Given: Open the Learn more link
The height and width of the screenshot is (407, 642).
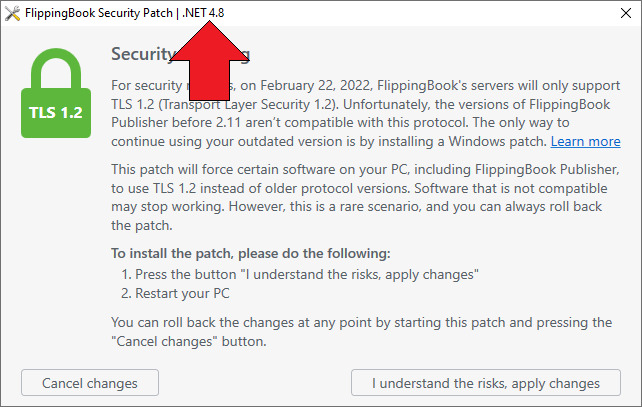Looking at the screenshot, I should point(585,141).
